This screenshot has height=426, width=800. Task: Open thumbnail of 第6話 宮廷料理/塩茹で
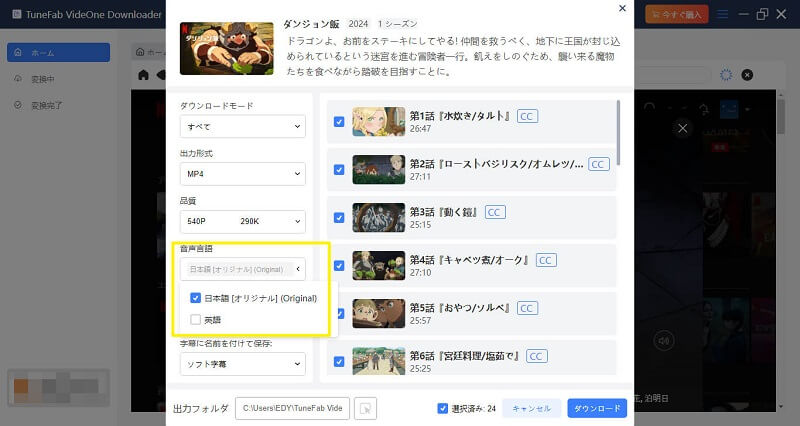click(x=379, y=361)
